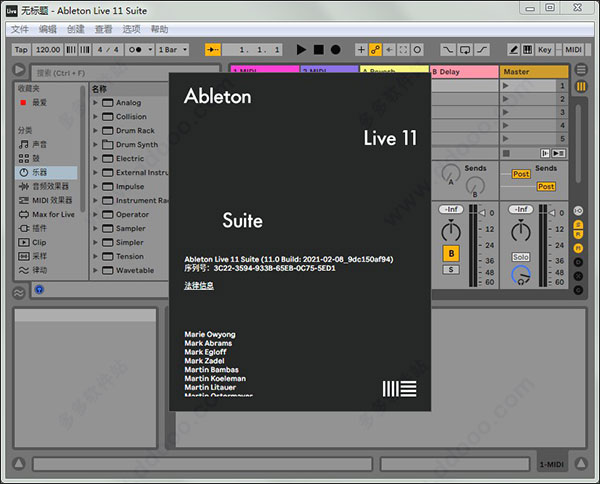Image resolution: width=600 pixels, height=484 pixels.
Task: Click the B Delay track activator button
Action: coord(451,253)
